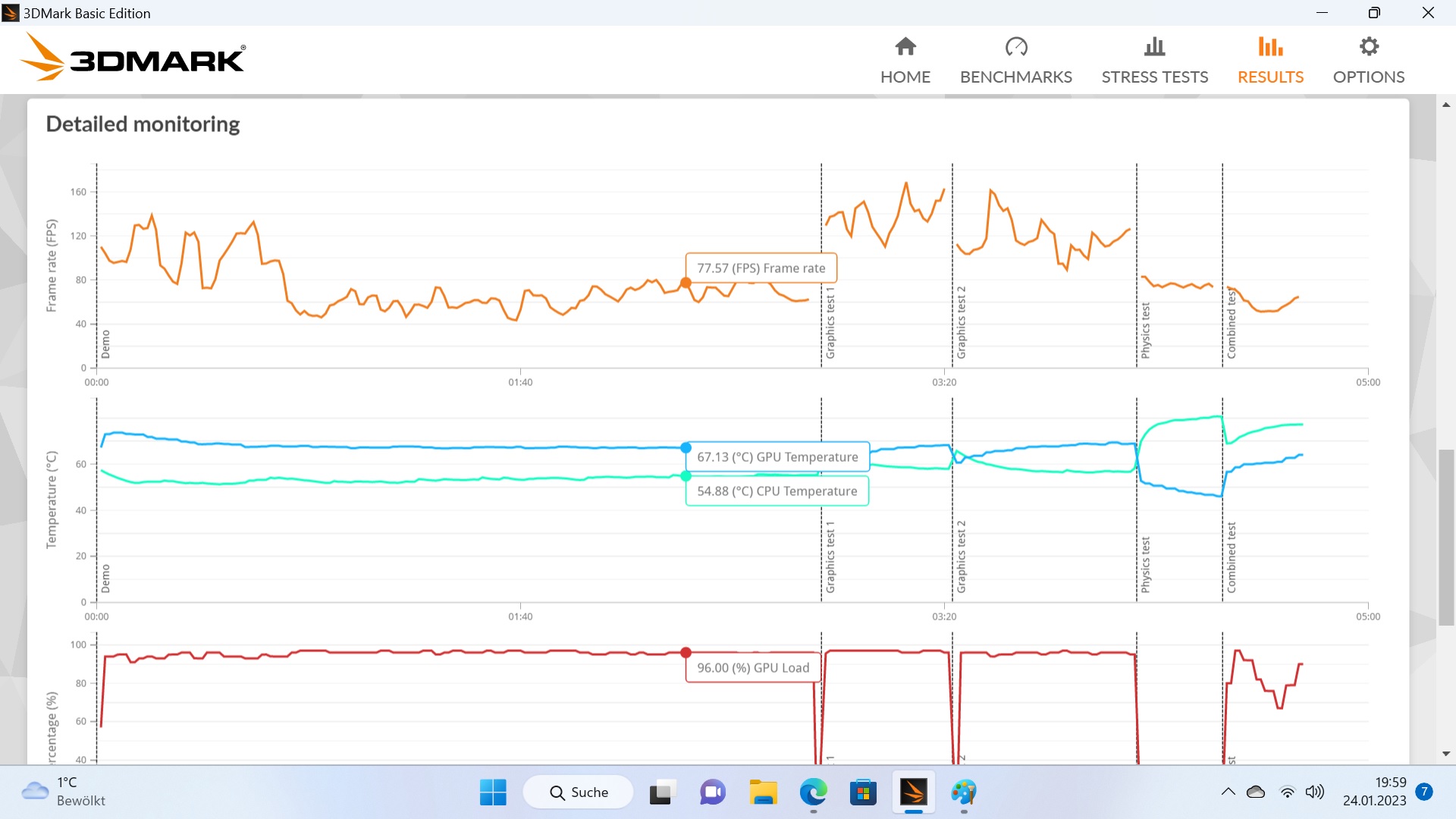This screenshot has width=1456, height=819.
Task: Open the Options gear icon
Action: coord(1368,47)
